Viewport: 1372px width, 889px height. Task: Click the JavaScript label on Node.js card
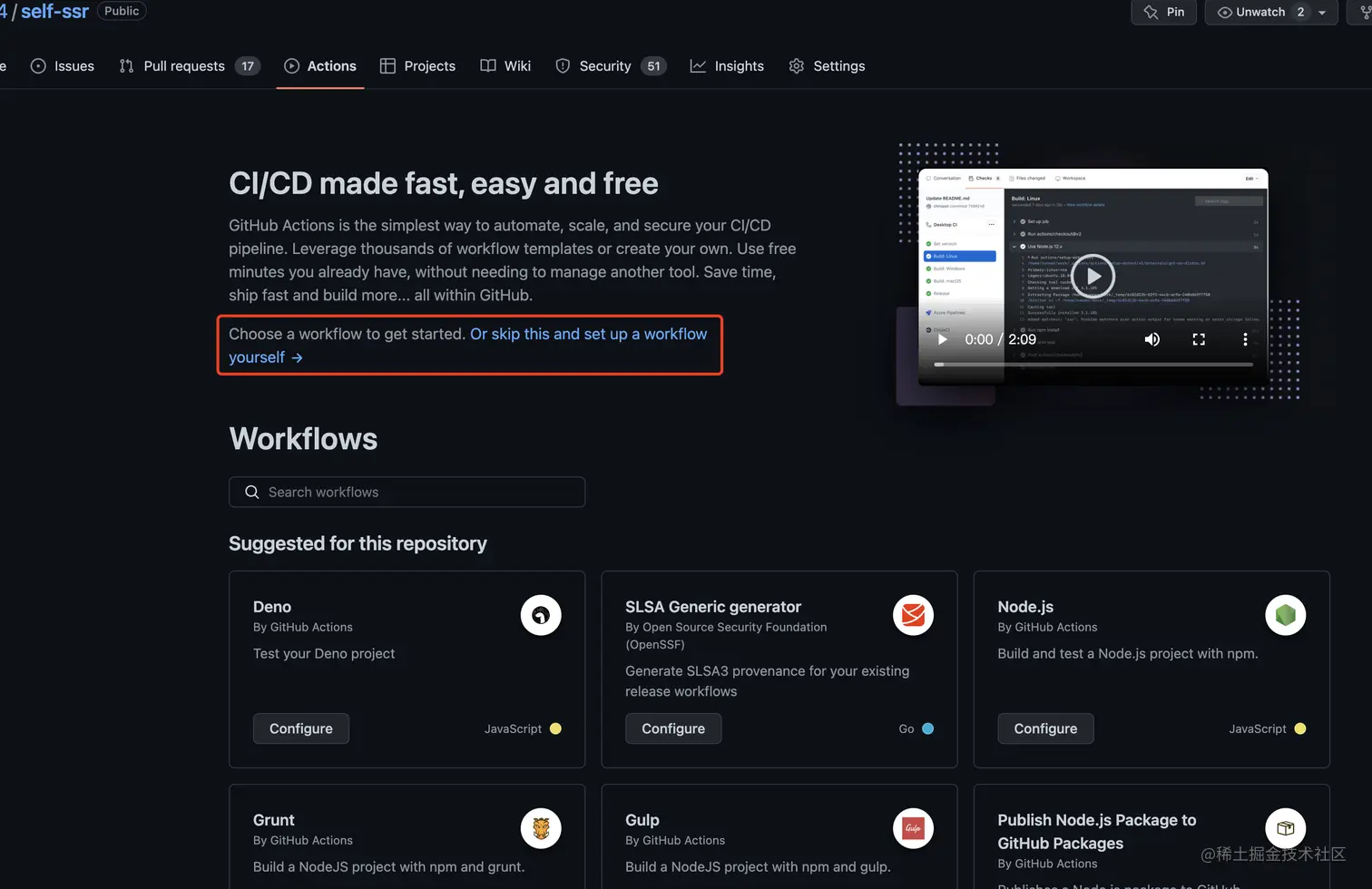click(1258, 728)
